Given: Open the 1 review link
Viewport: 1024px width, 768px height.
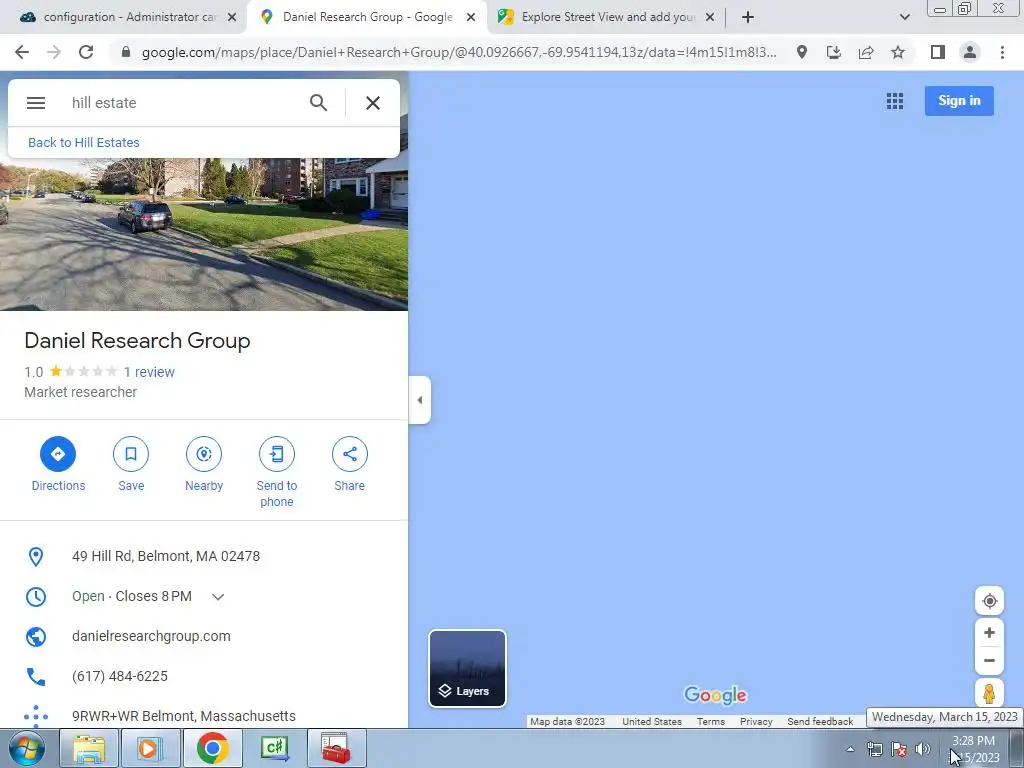Looking at the screenshot, I should coord(149,372).
